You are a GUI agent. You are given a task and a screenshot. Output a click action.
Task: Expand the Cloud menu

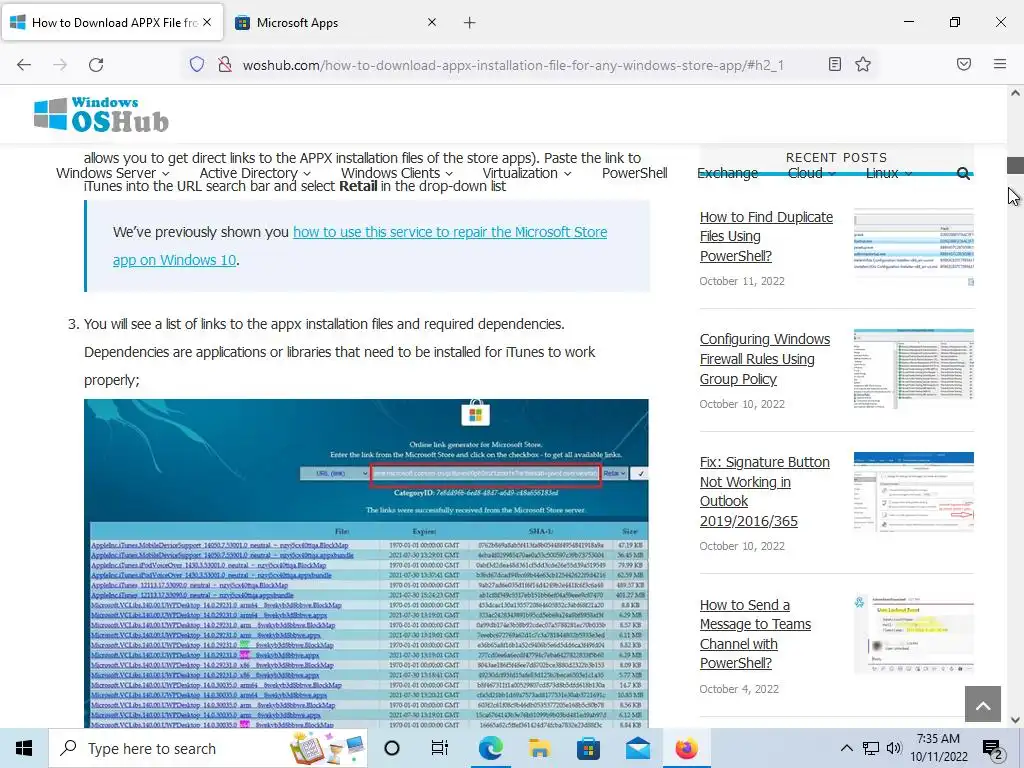[x=811, y=173]
